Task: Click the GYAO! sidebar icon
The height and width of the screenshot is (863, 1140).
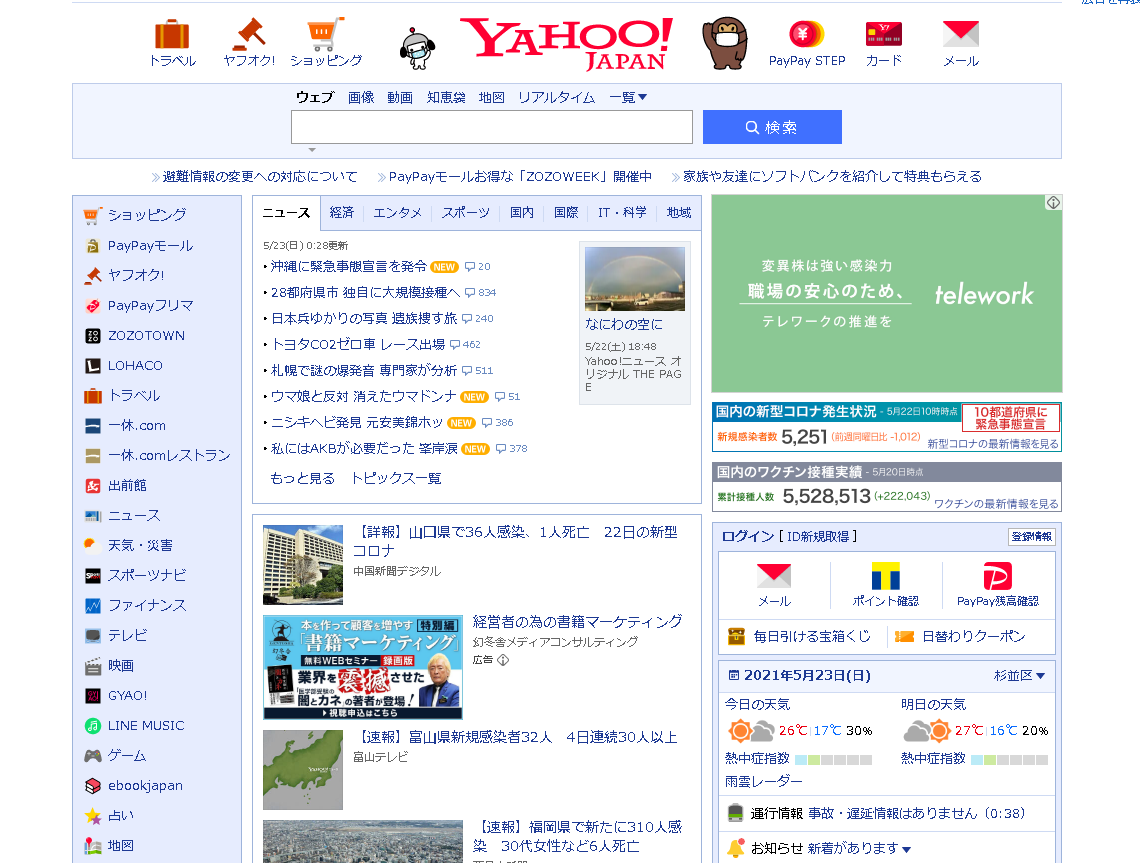Action: [x=92, y=696]
